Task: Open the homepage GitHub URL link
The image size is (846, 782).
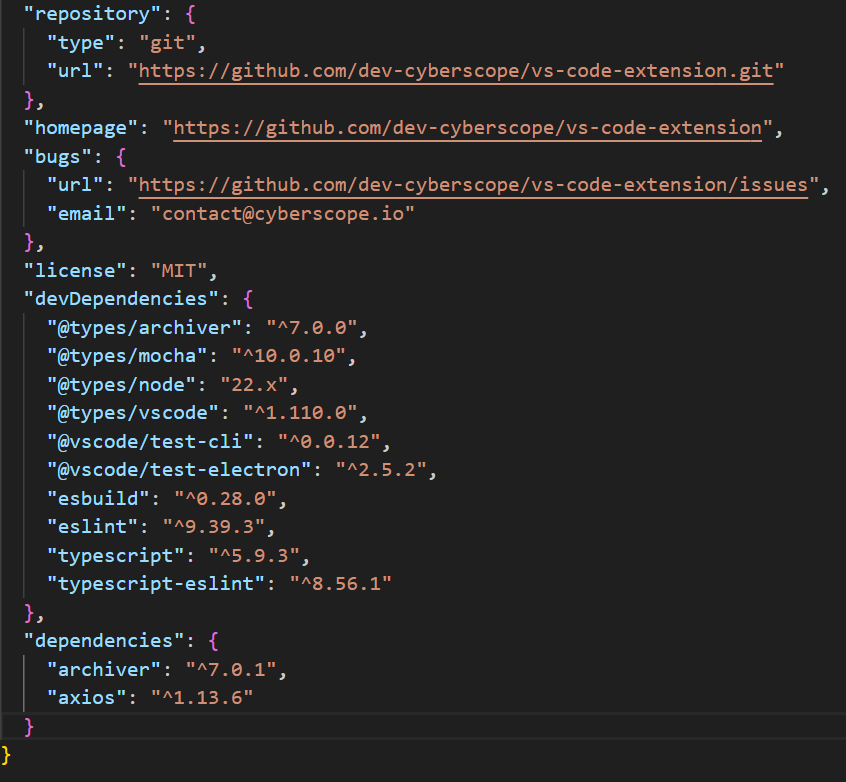Action: (467, 128)
